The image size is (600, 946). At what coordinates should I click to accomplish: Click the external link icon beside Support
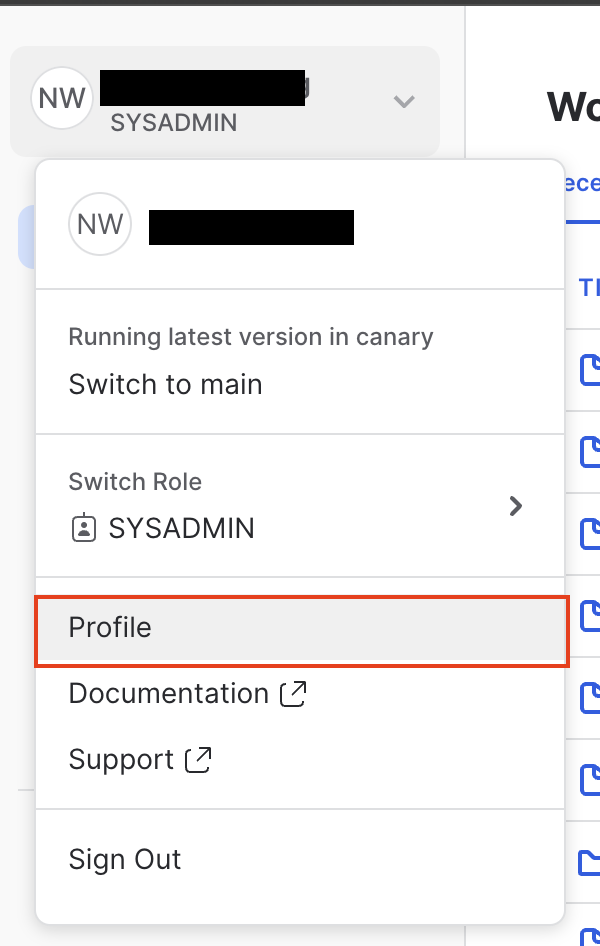(200, 760)
